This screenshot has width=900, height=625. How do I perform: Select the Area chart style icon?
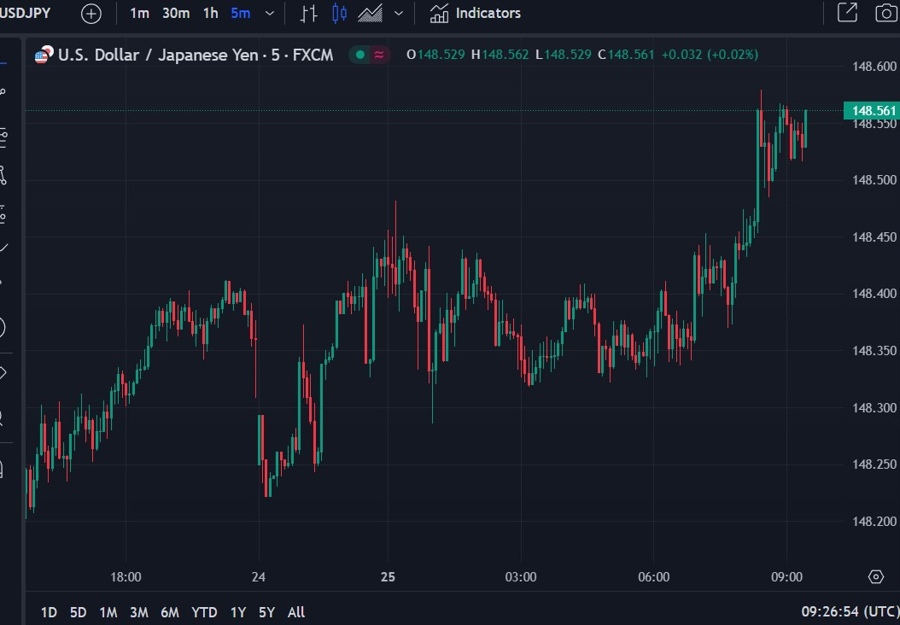370,13
